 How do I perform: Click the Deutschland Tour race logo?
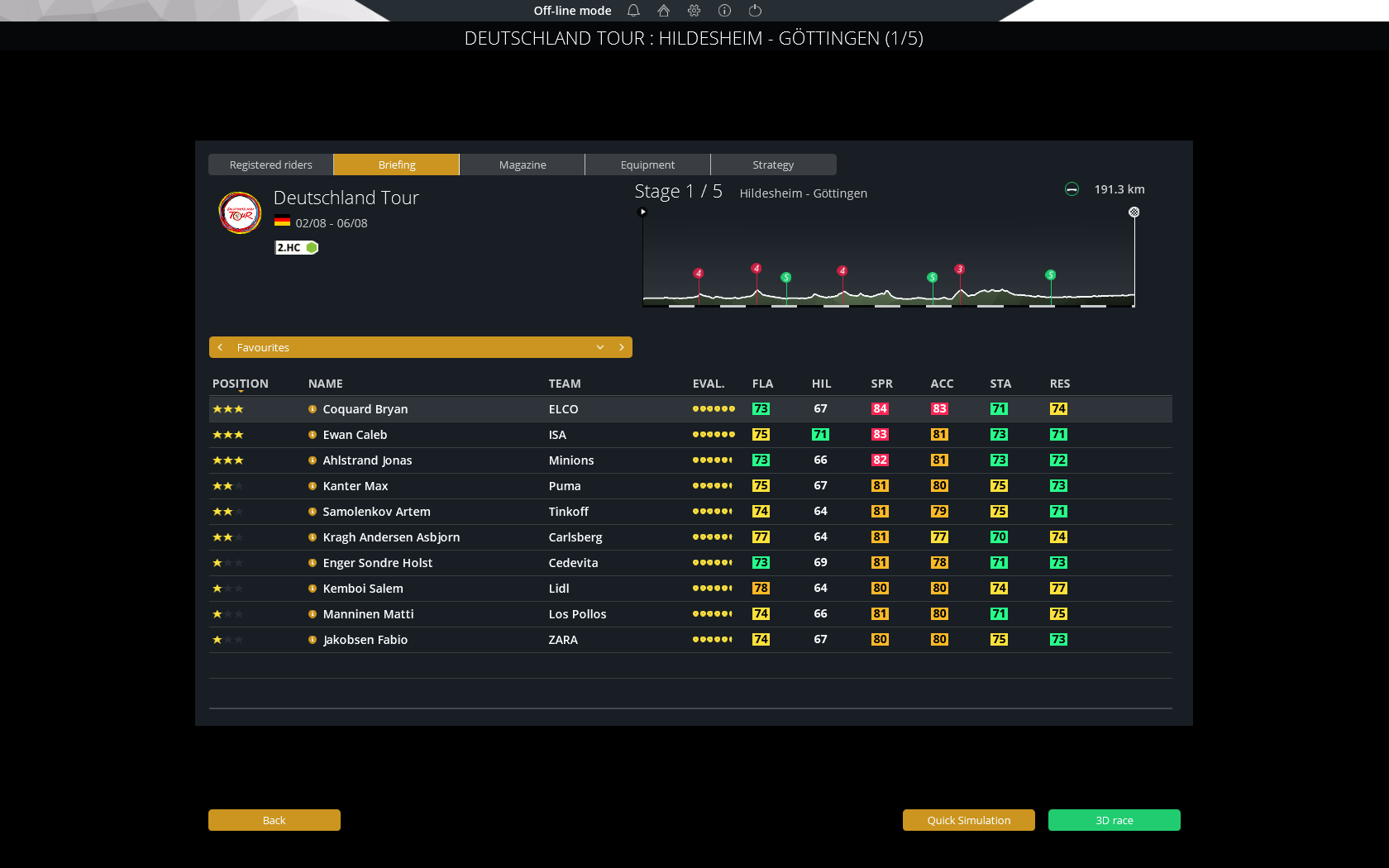pos(240,213)
